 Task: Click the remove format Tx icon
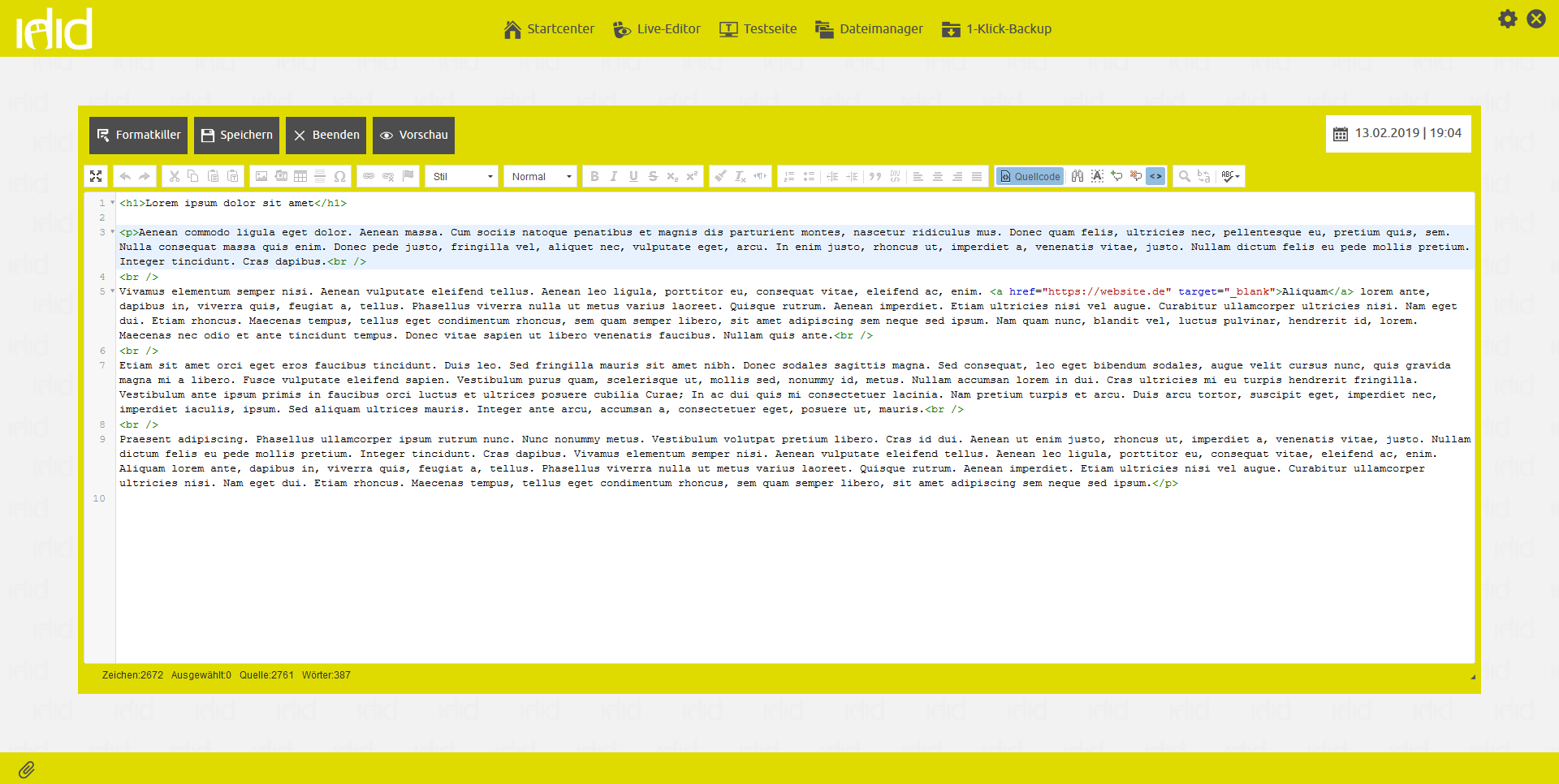pyautogui.click(x=740, y=176)
